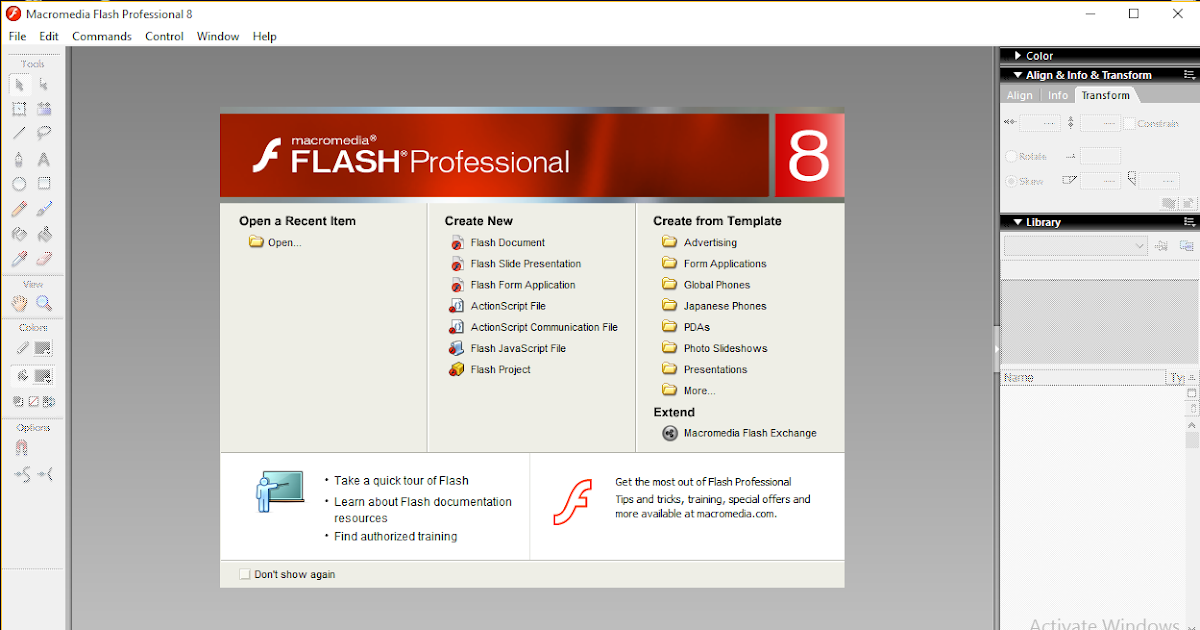Open the Transform panel options menu
Screen dimensions: 1200x630
1190,75
